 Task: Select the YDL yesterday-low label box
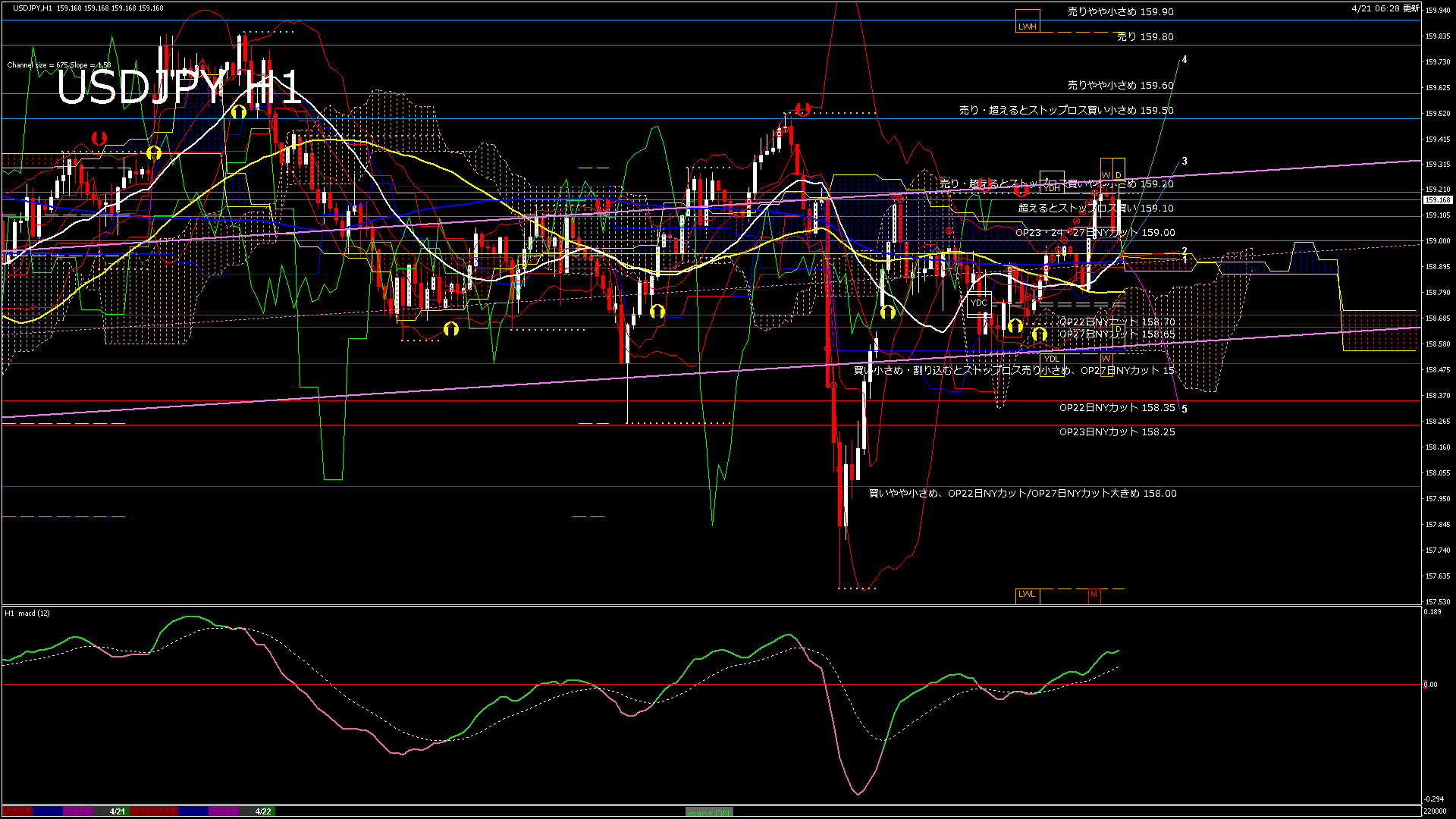tap(1051, 359)
